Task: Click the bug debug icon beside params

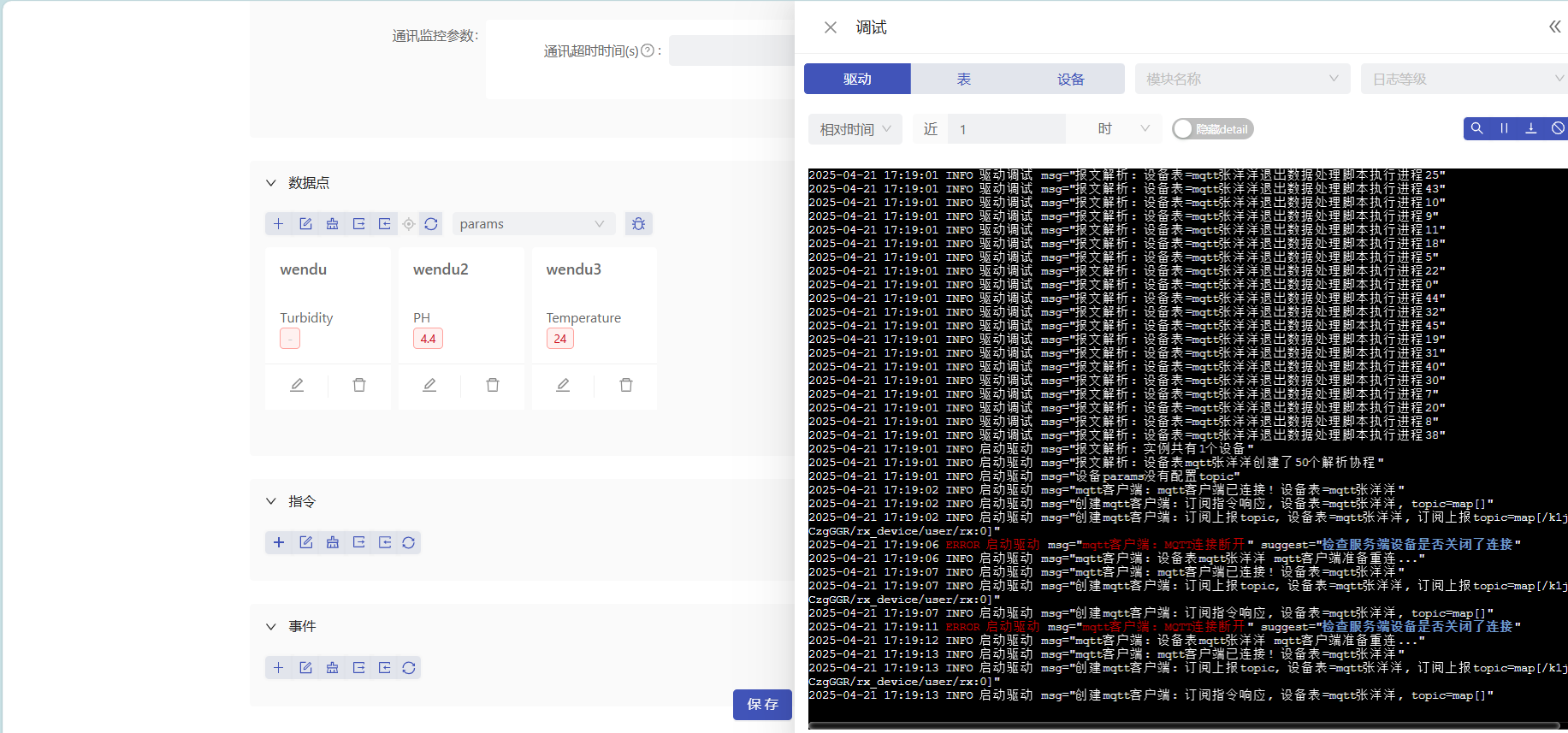Action: click(x=638, y=224)
